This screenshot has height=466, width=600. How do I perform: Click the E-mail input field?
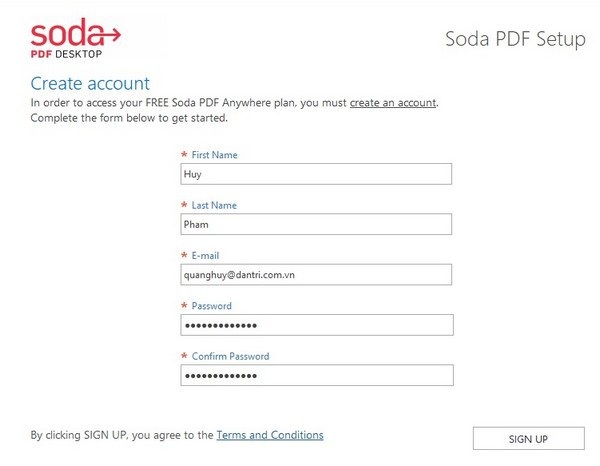tap(316, 275)
